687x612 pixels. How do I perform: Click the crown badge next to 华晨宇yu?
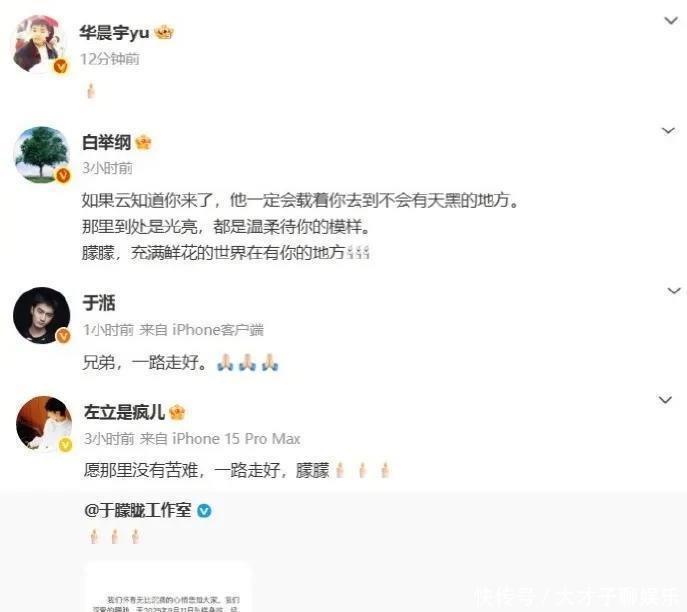coord(164,32)
